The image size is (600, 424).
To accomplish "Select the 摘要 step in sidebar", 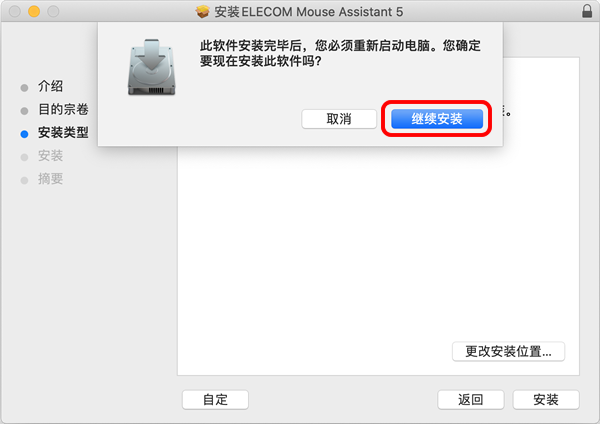I will (x=50, y=179).
